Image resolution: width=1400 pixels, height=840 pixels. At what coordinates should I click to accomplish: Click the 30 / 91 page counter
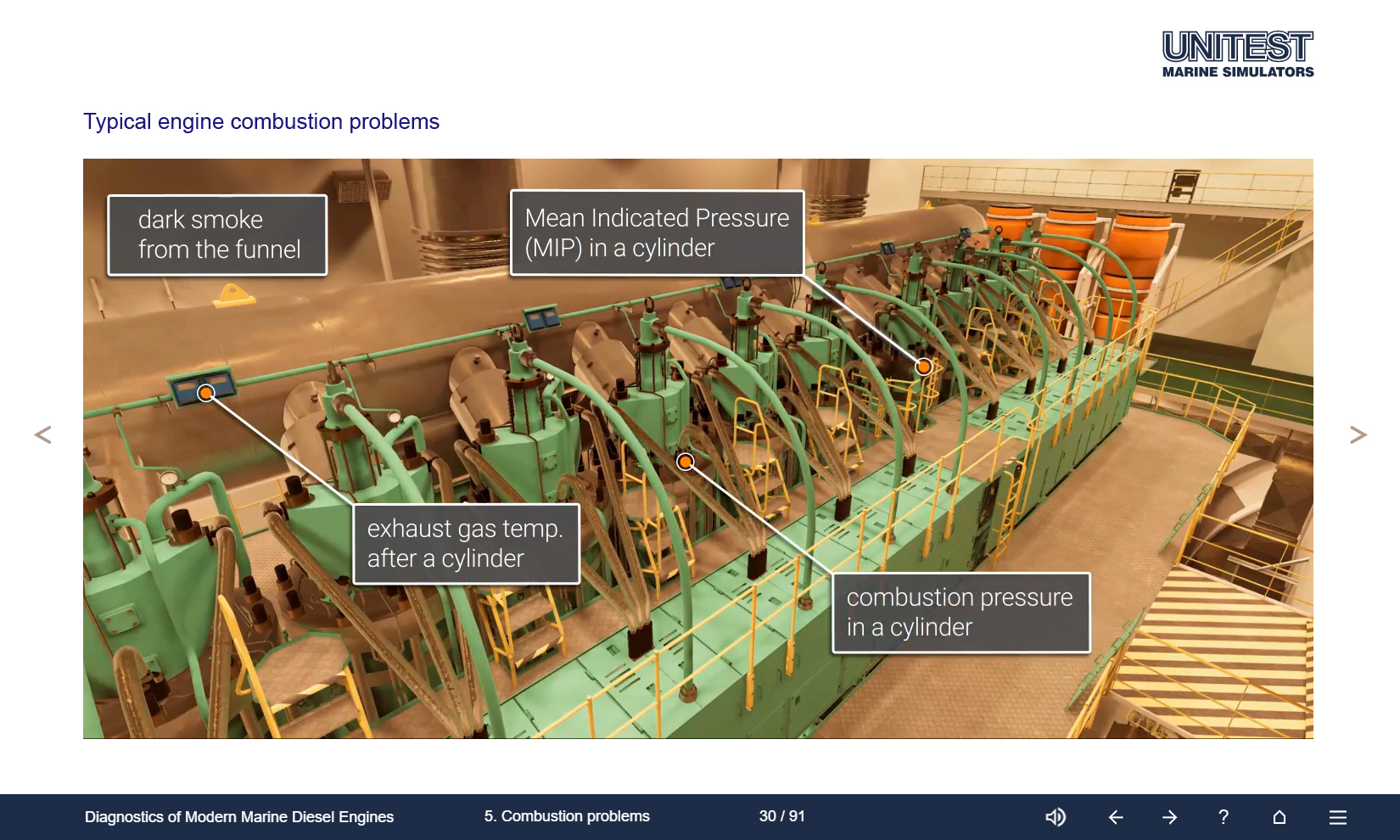pyautogui.click(x=781, y=816)
